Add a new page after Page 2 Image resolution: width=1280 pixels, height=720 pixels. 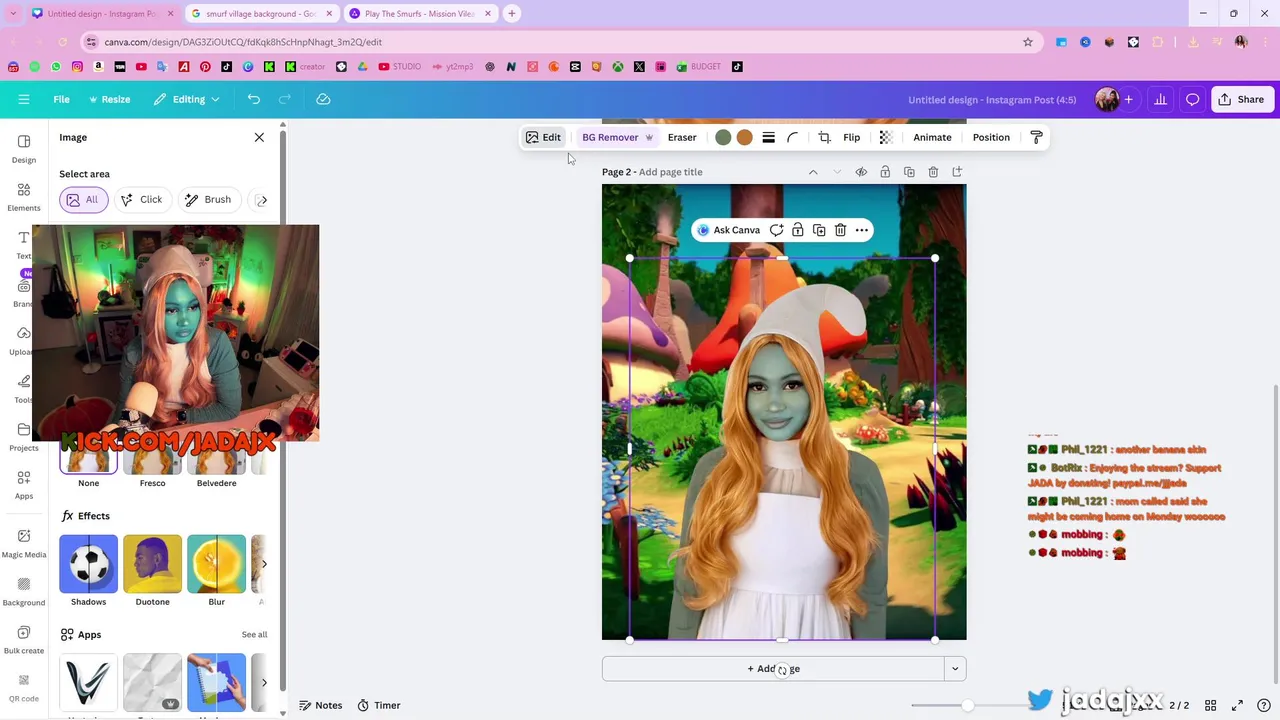pyautogui.click(x=957, y=172)
